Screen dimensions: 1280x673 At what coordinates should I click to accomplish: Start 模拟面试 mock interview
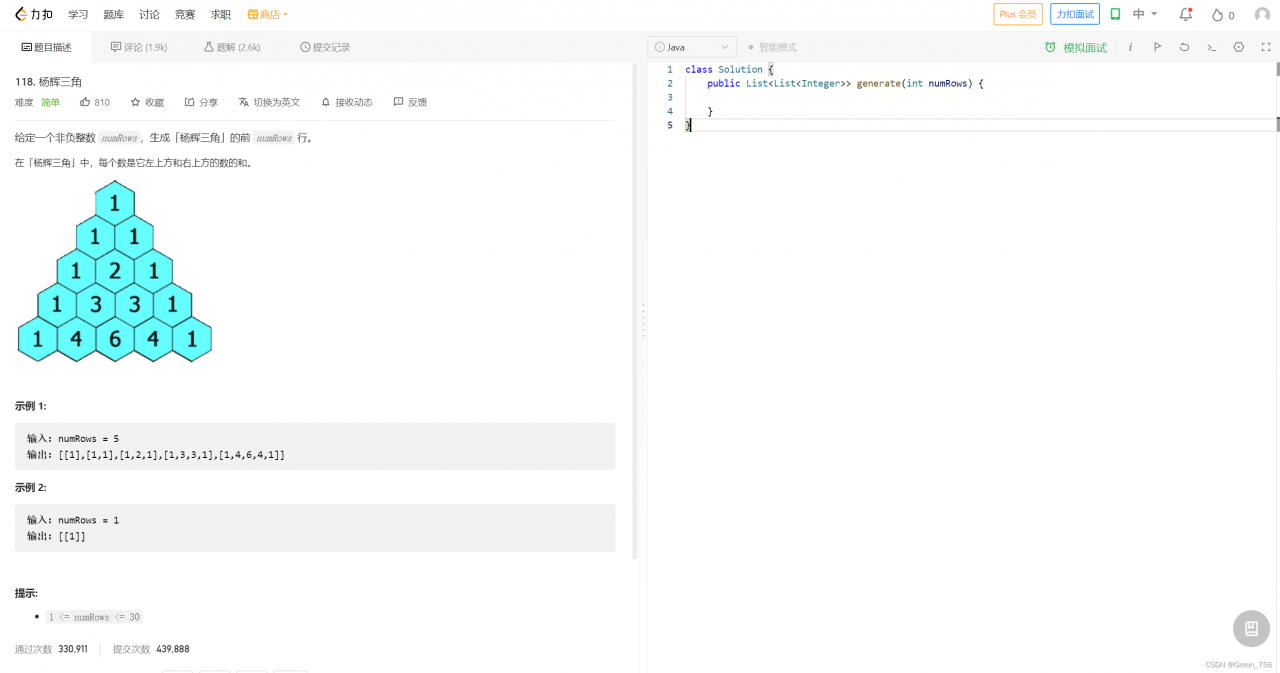point(1076,47)
